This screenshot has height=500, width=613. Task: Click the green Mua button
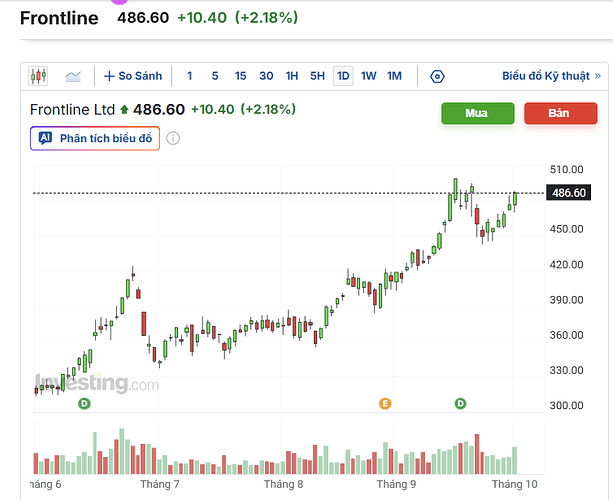478,113
